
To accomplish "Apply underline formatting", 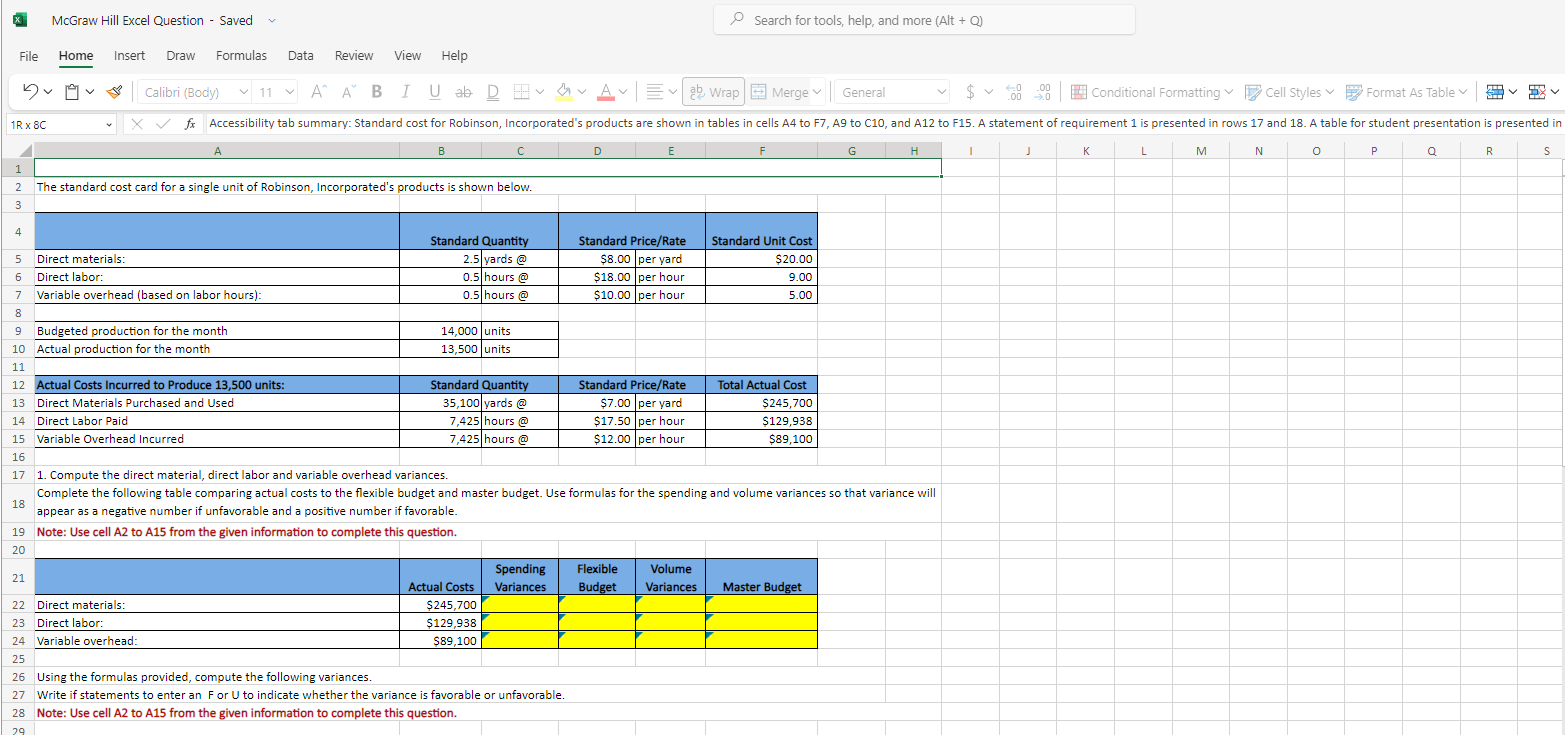I will [x=432, y=91].
